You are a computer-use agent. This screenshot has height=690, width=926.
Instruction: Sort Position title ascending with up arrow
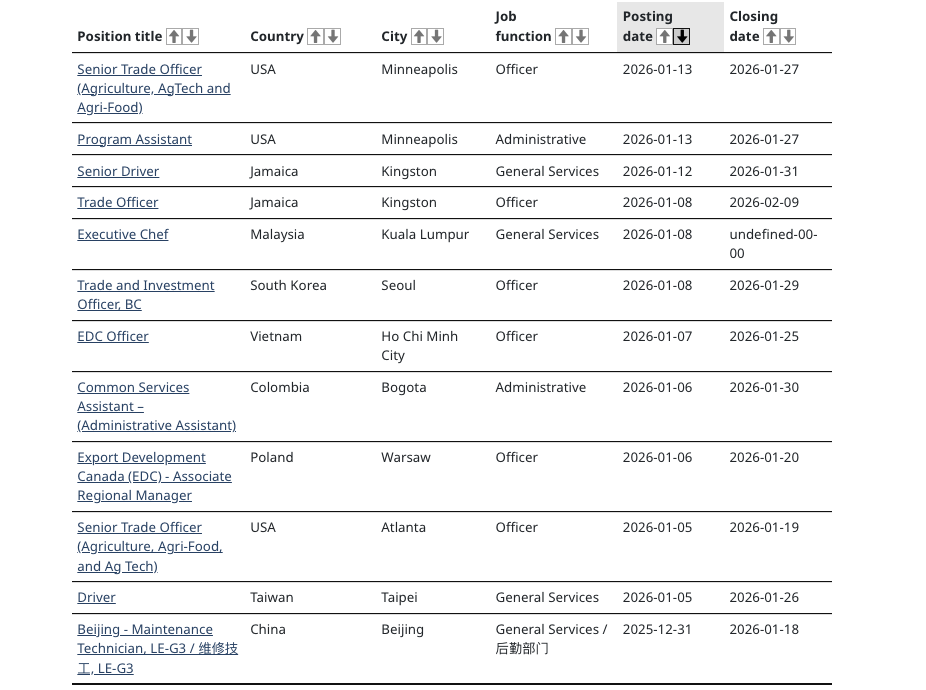(172, 36)
